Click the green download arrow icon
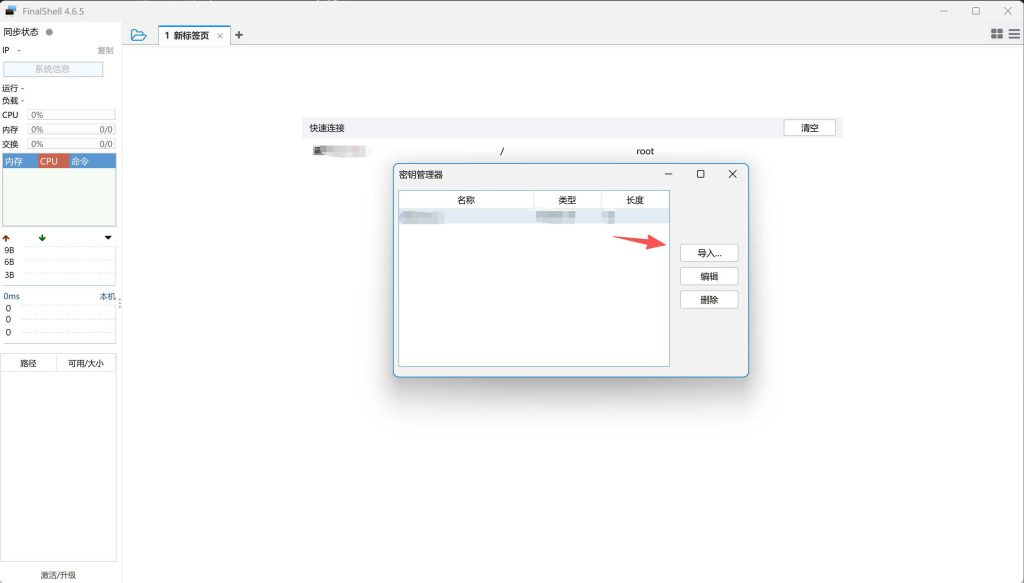This screenshot has height=583, width=1024. (x=42, y=238)
